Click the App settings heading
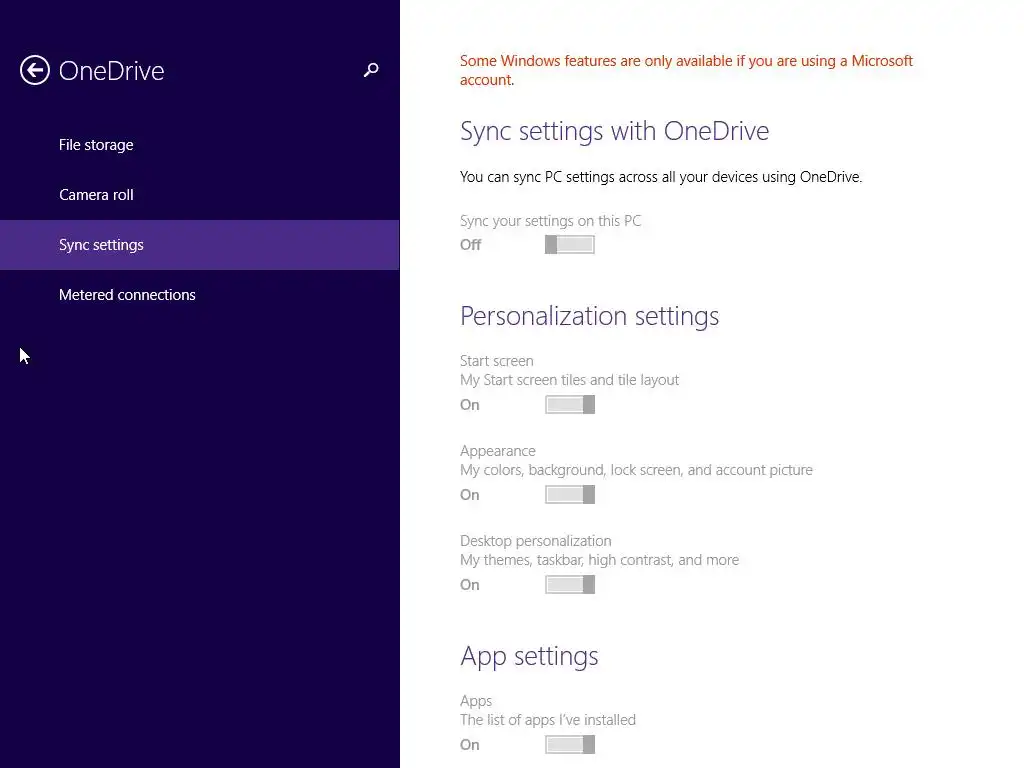1024x768 pixels. coord(529,656)
